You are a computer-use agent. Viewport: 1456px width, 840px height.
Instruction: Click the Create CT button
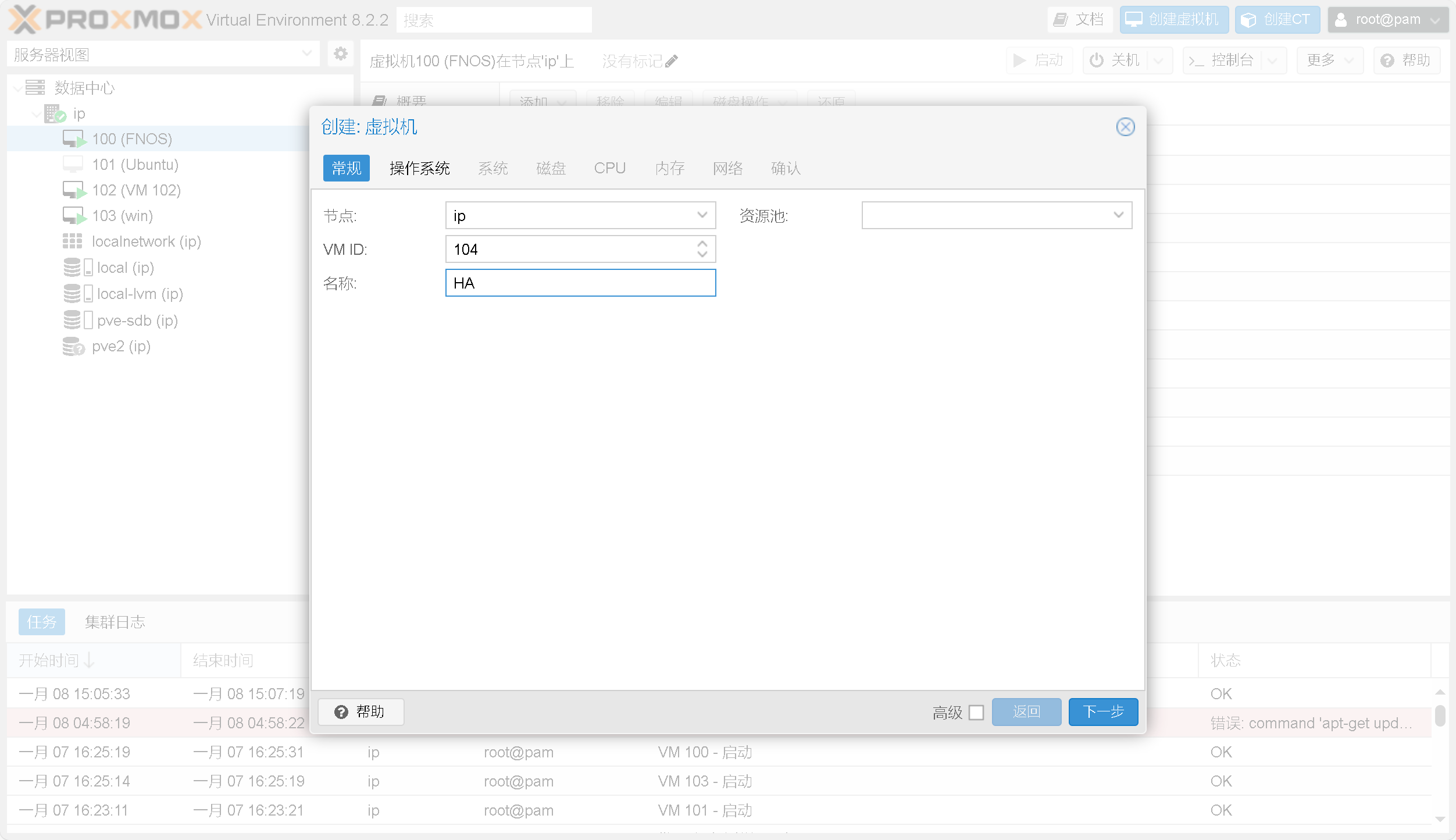1277,20
